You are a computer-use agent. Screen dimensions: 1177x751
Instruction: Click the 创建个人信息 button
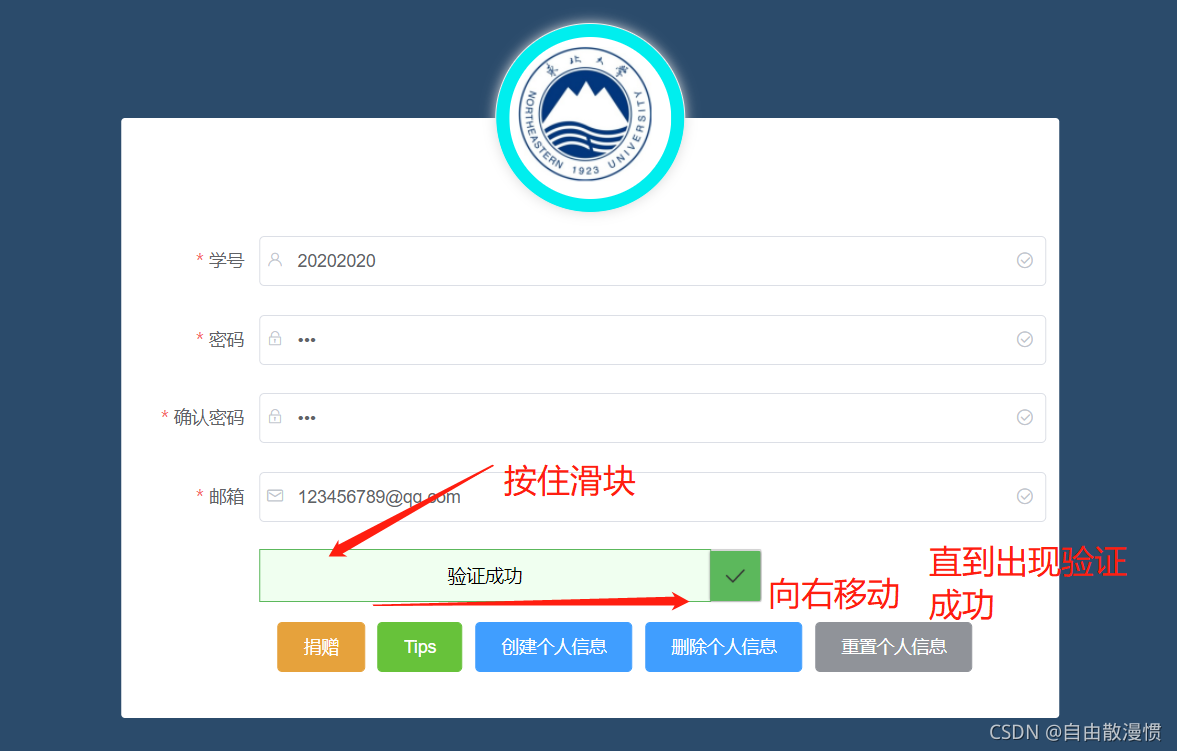click(x=553, y=647)
